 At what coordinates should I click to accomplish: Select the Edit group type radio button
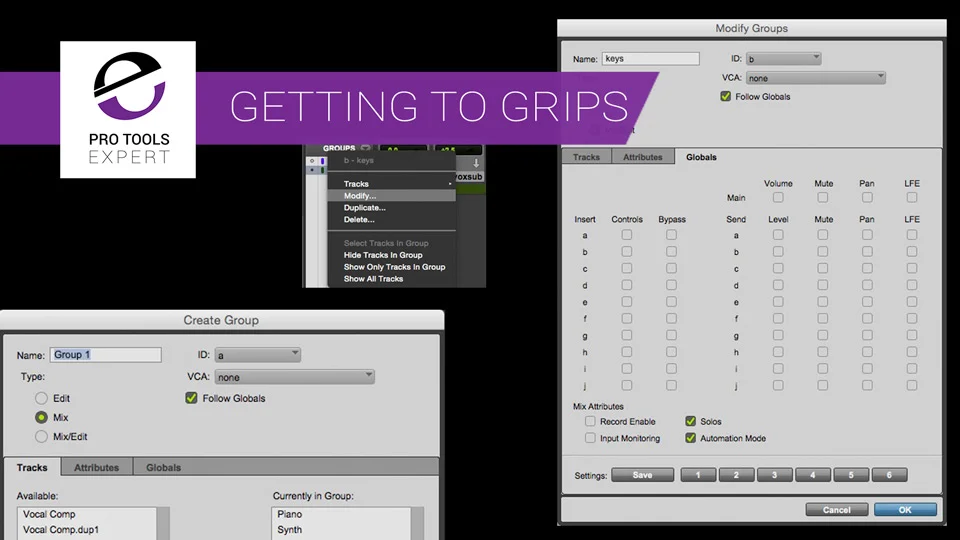(x=41, y=398)
